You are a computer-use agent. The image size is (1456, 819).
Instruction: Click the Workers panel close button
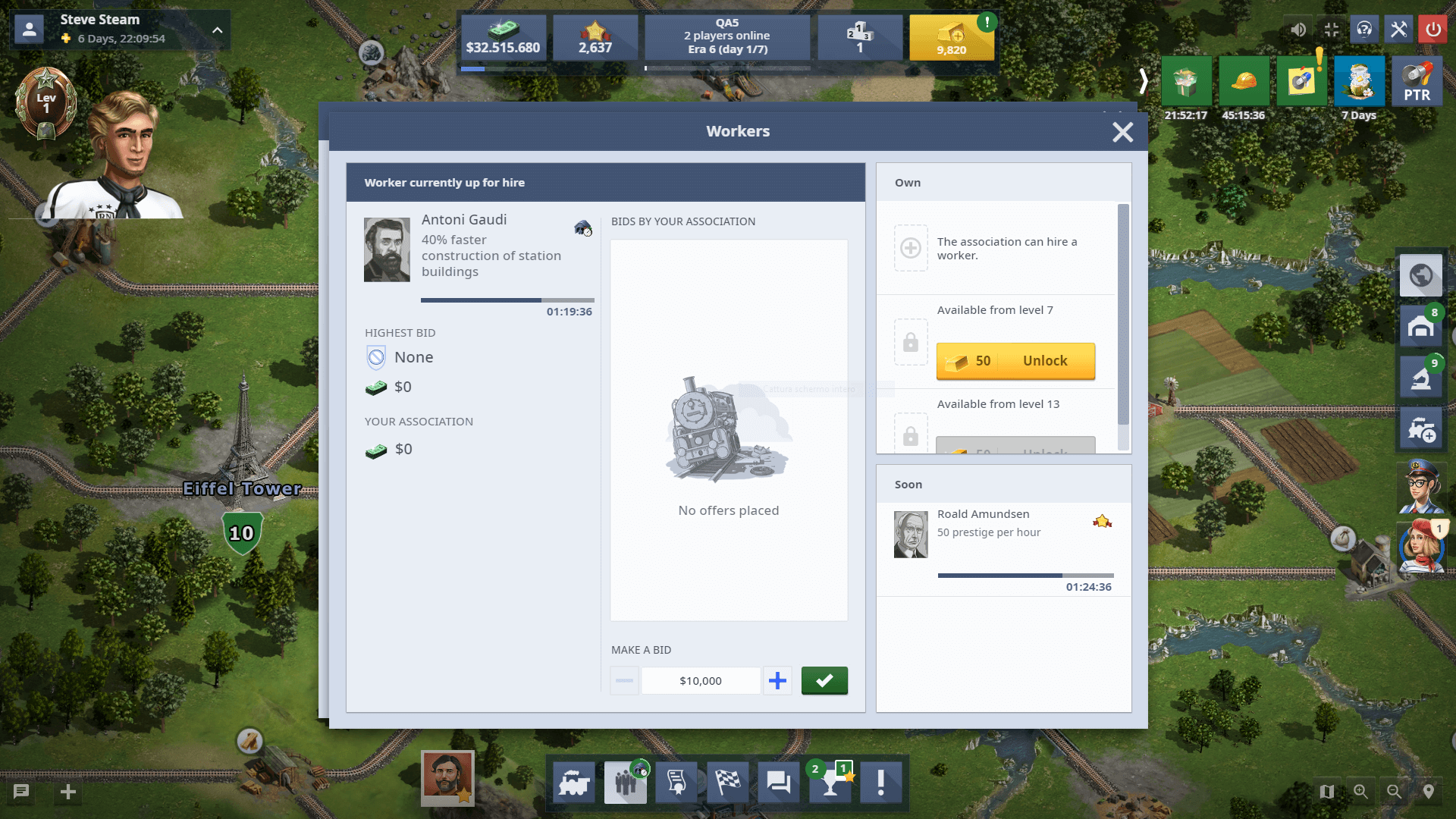coord(1121,131)
